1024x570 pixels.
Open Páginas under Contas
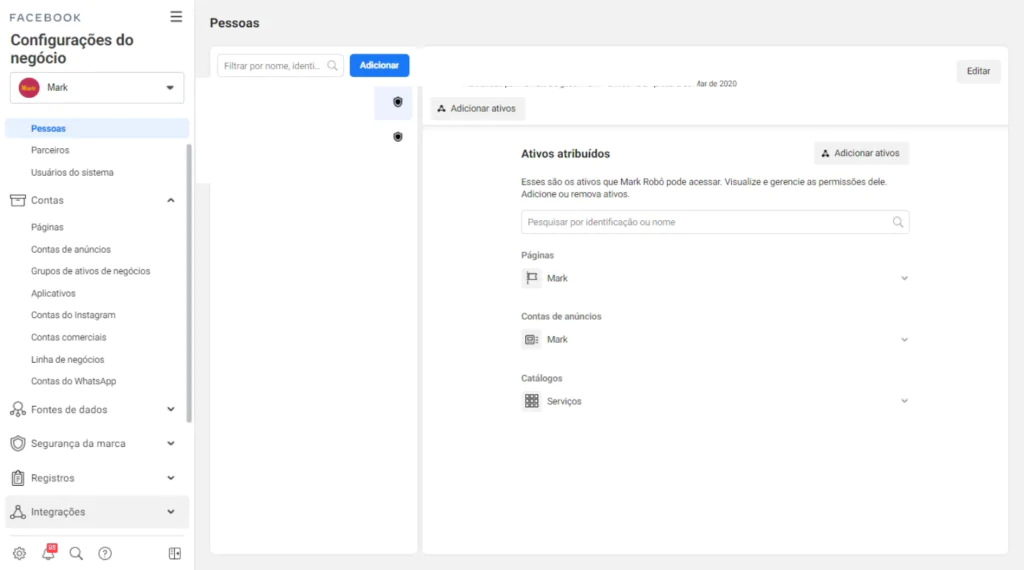[47, 227]
